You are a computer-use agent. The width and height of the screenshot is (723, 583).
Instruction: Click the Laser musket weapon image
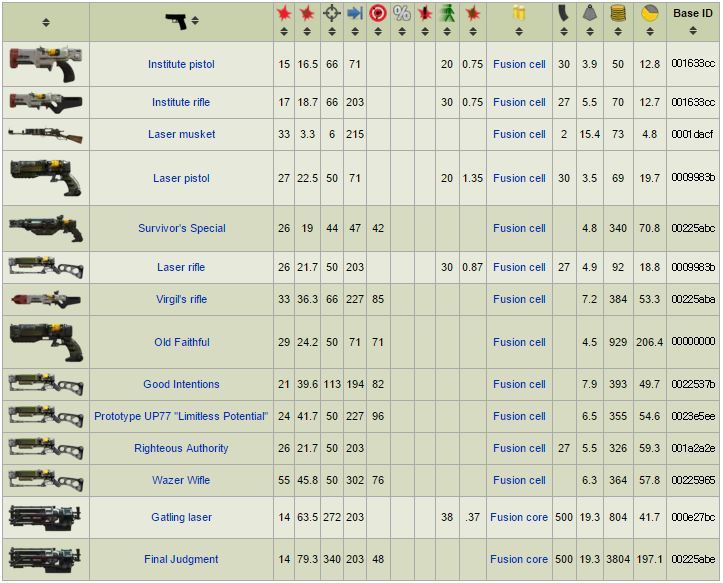point(46,134)
